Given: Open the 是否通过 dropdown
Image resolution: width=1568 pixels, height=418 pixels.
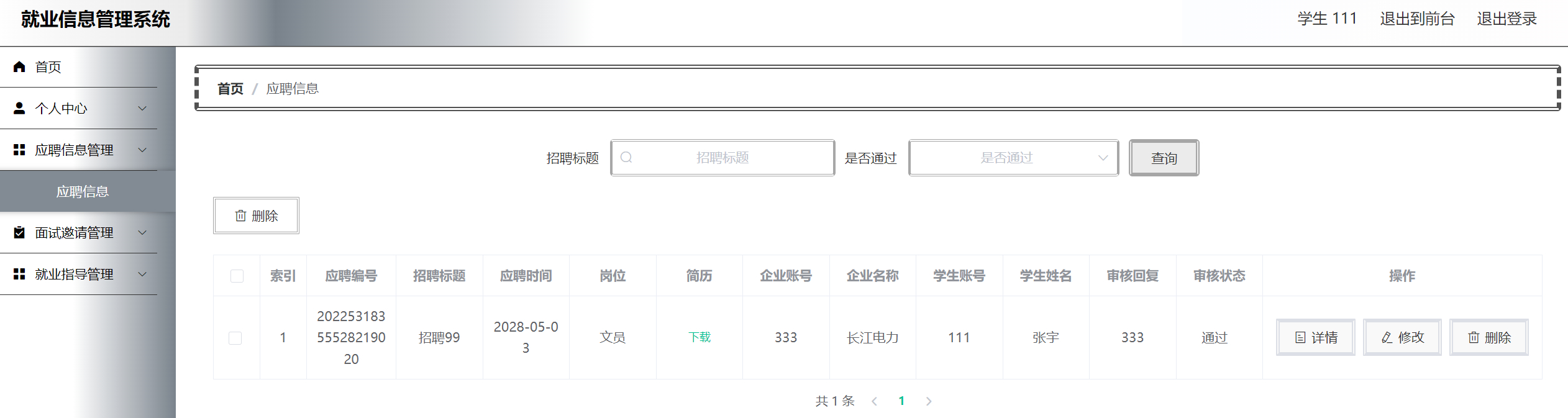Looking at the screenshot, I should pyautogui.click(x=1013, y=158).
